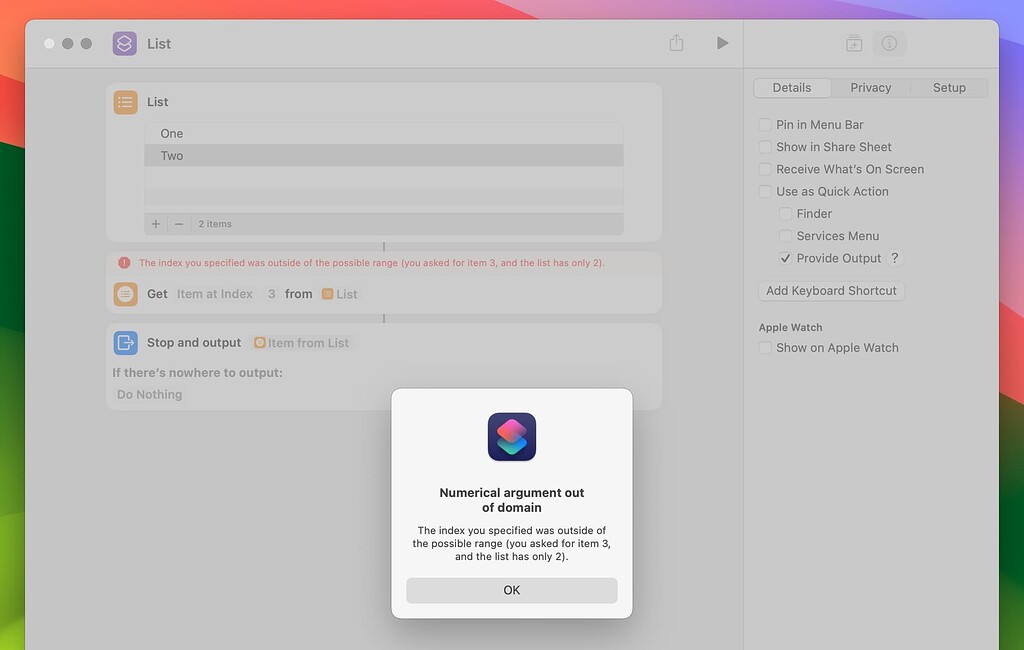The image size is (1024, 650).
Task: Dismiss the error dialog with OK
Action: (x=511, y=590)
